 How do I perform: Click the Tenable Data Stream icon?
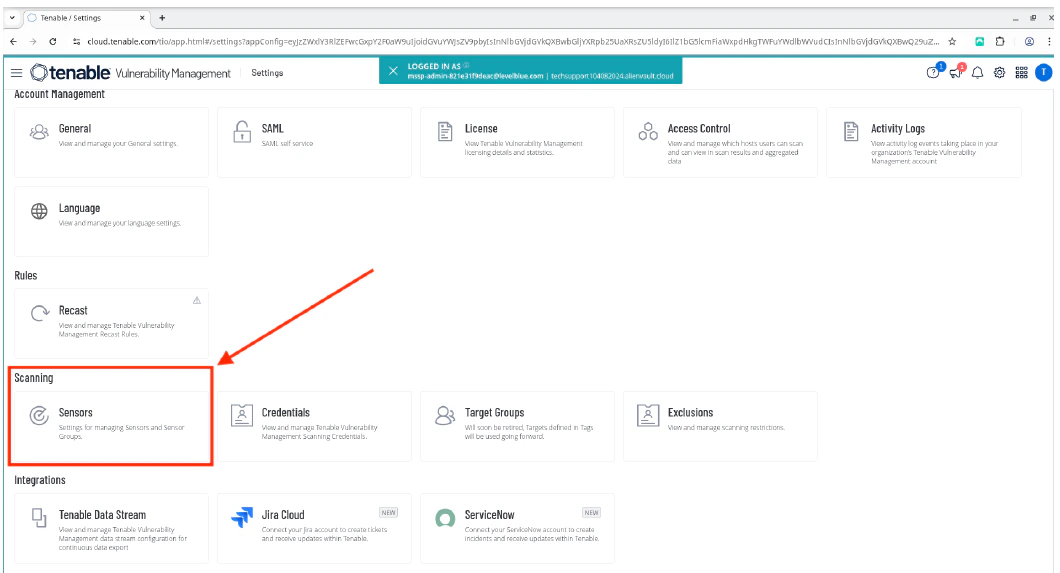[x=39, y=518]
